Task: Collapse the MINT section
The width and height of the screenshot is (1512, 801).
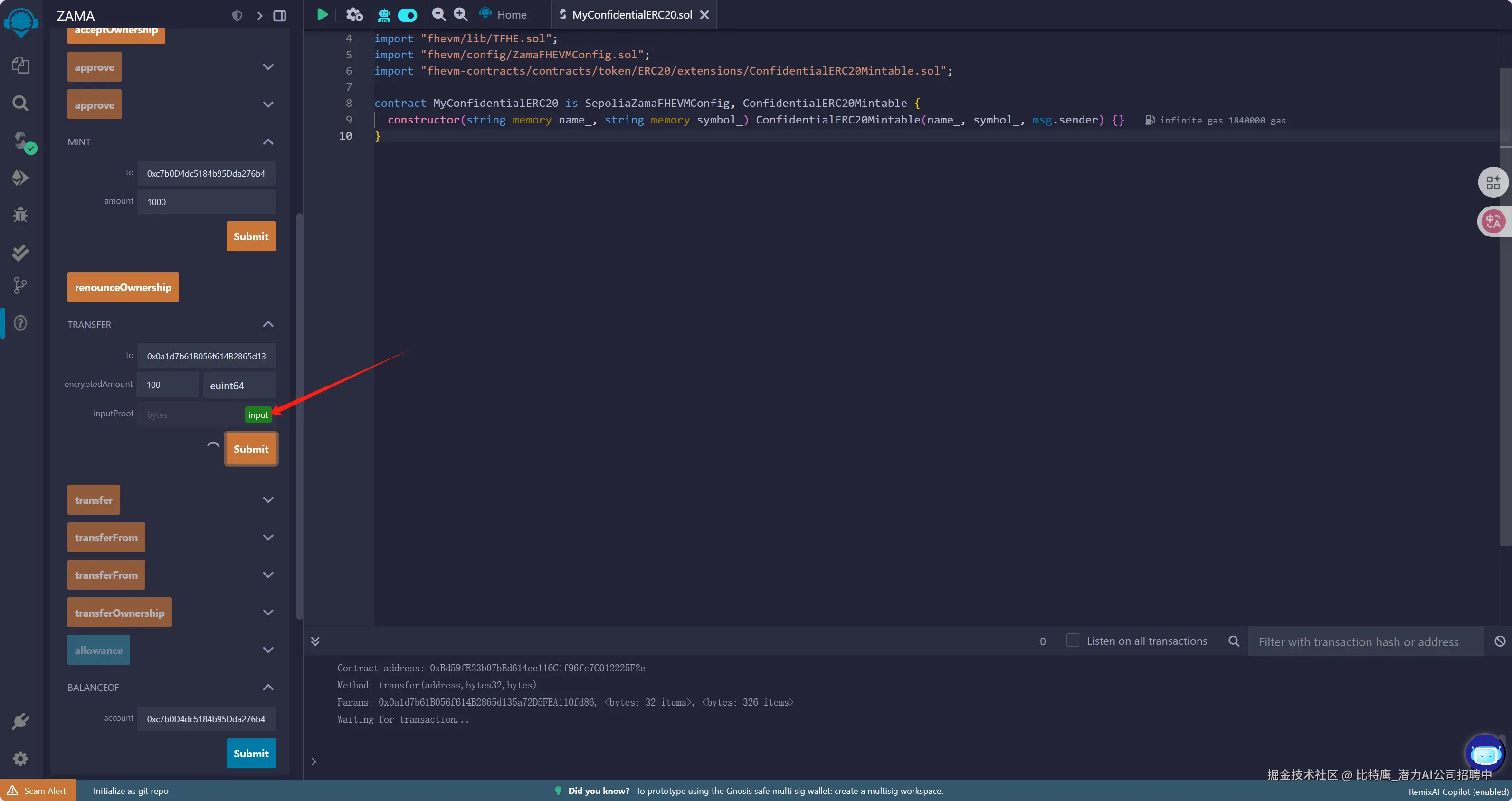Action: (268, 142)
